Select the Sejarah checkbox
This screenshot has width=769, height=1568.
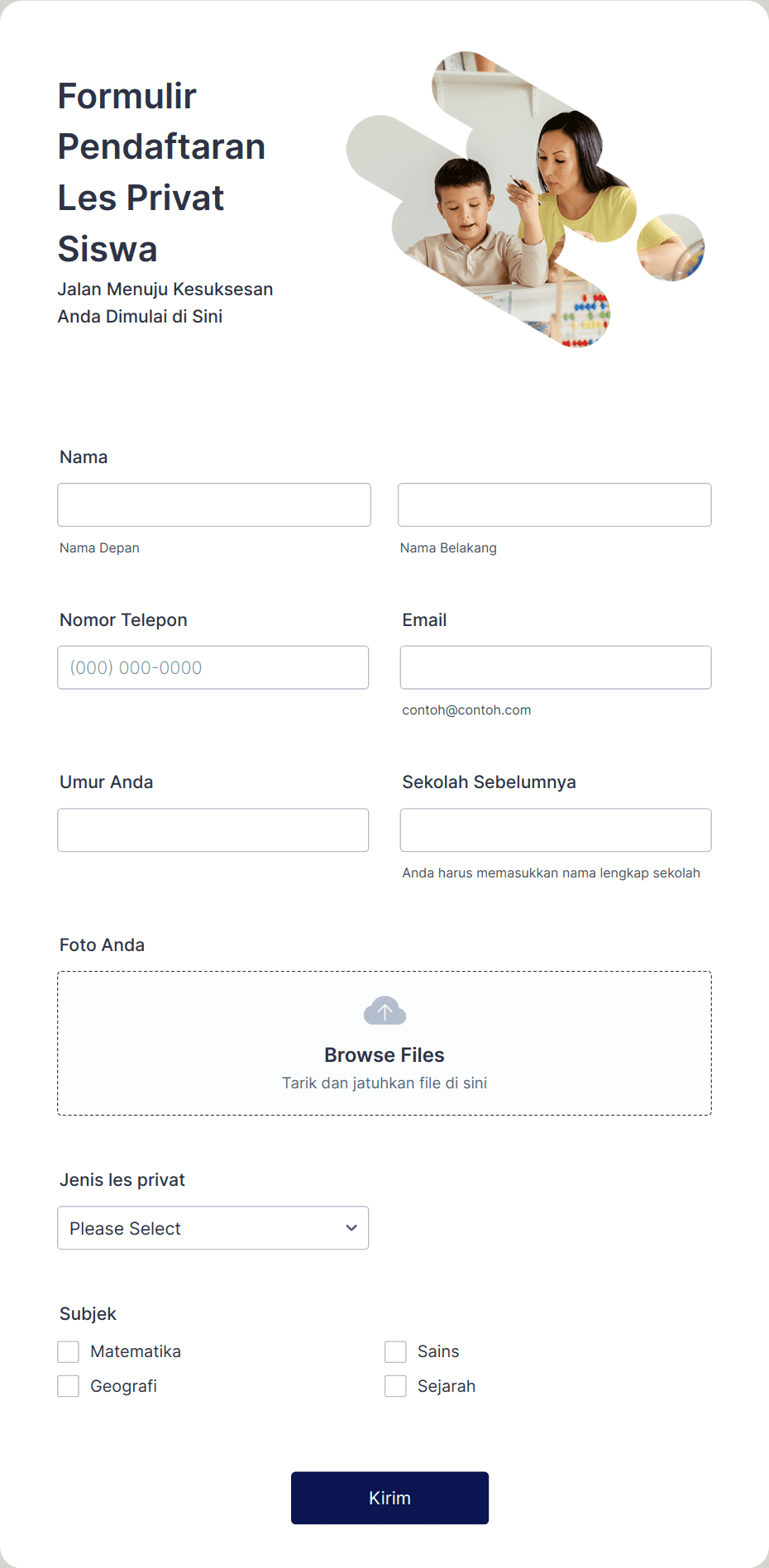pos(395,1386)
